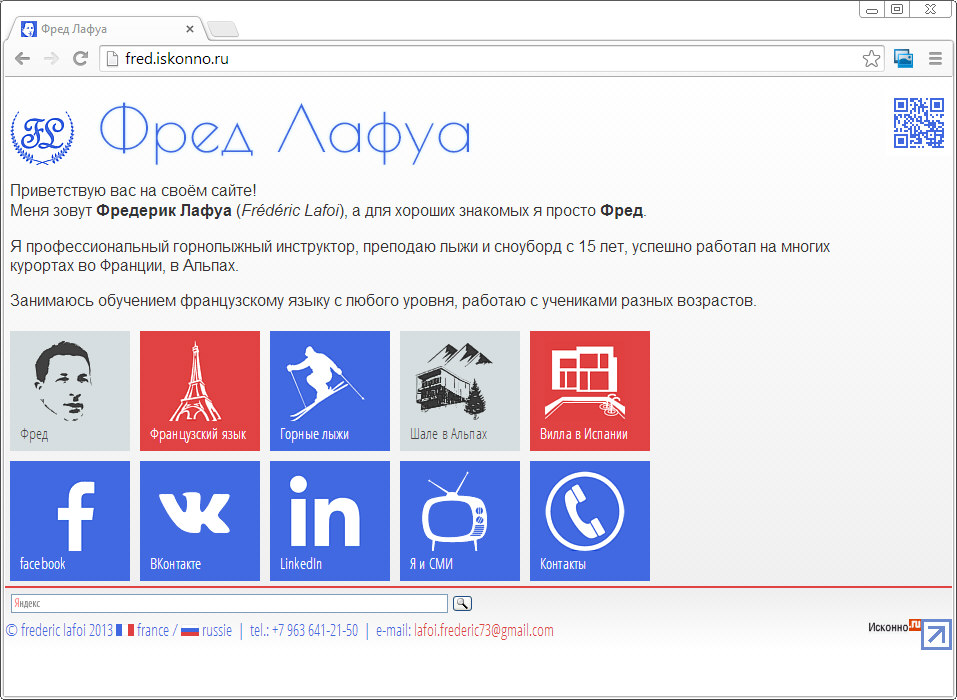Open the LinkedIn tile
Viewport: 957px width, 700px height.
pos(330,521)
